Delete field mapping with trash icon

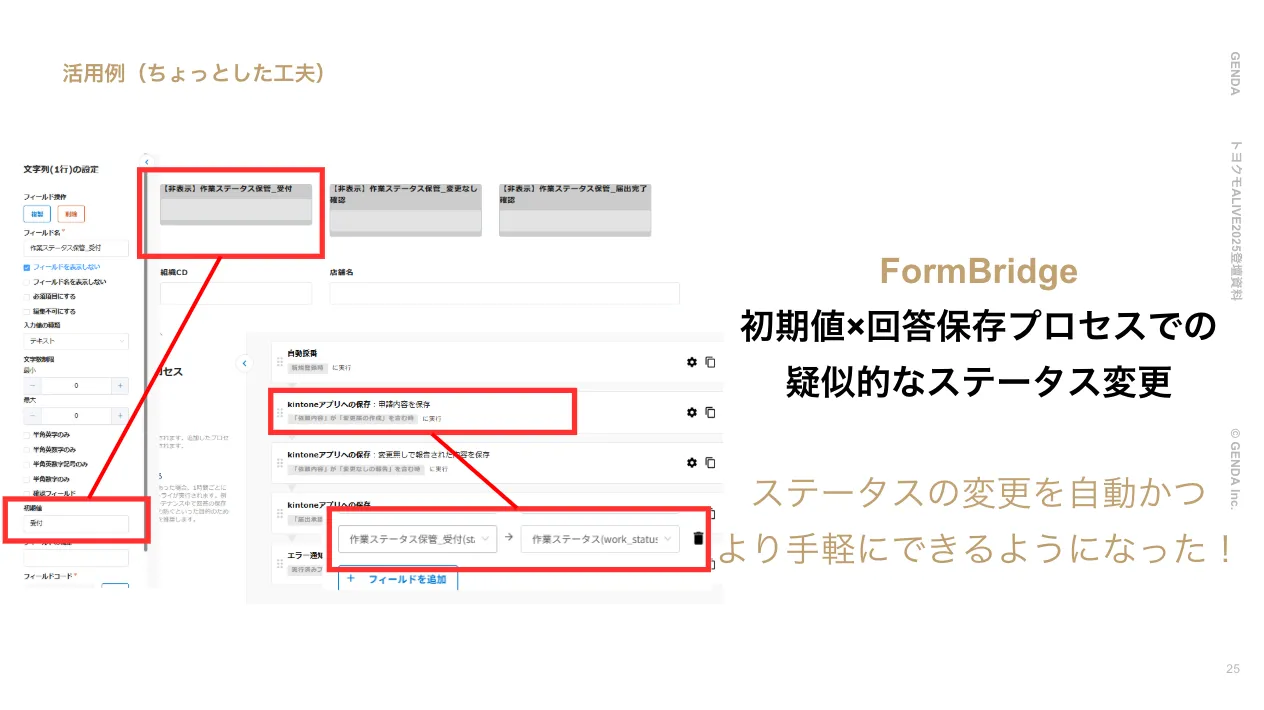click(x=698, y=539)
